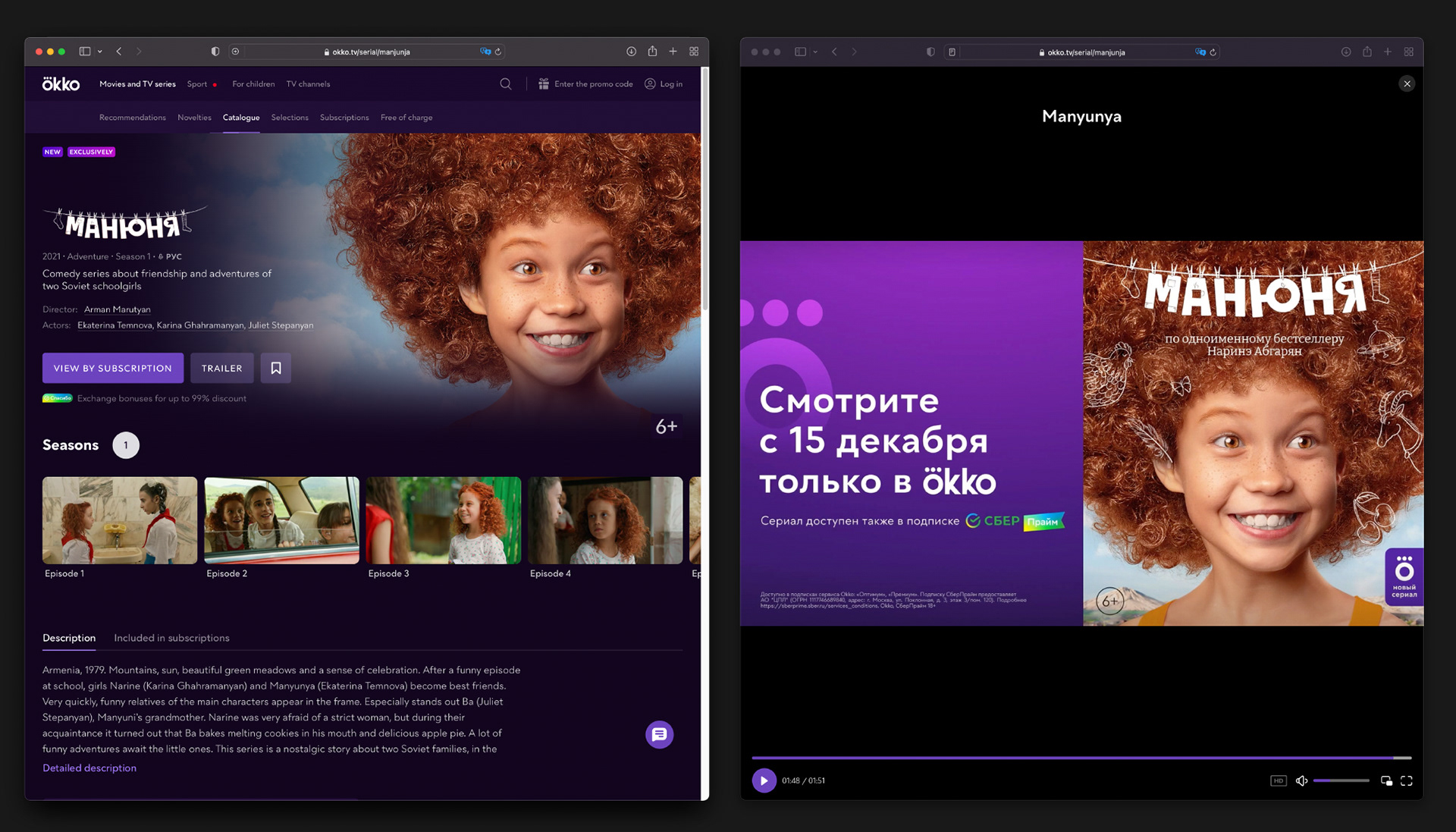Reload the page in right Safari window
The image size is (1456, 832).
tap(1213, 52)
